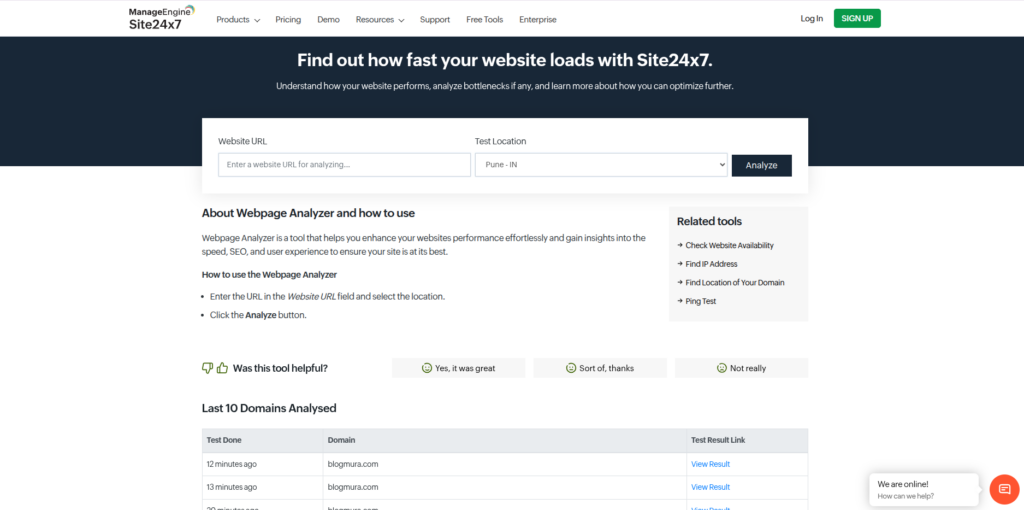
Task: Open the Ping Test tool
Action: (x=701, y=301)
